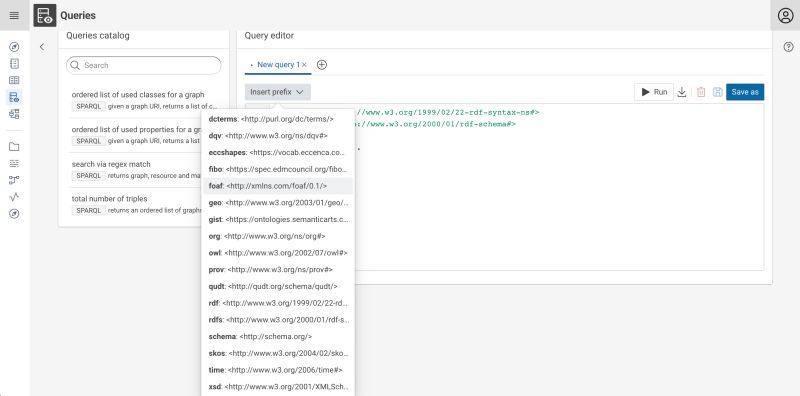Open 'search via regex match' query

111,164
